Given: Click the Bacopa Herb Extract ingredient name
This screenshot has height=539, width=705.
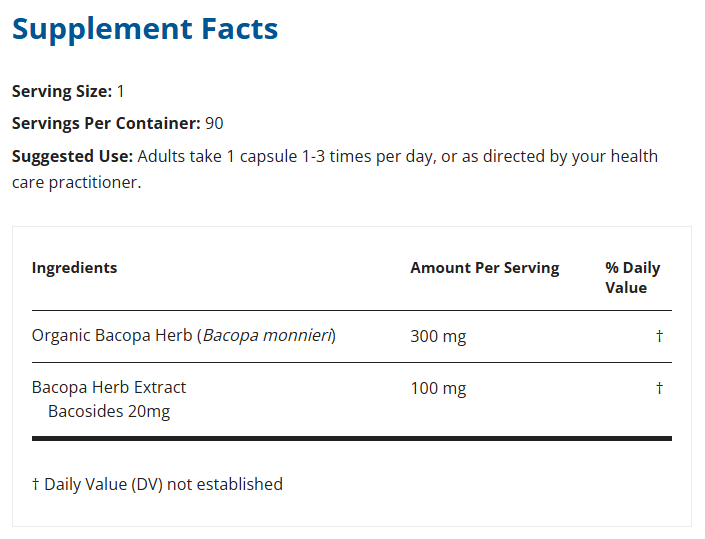Looking at the screenshot, I should tap(109, 387).
